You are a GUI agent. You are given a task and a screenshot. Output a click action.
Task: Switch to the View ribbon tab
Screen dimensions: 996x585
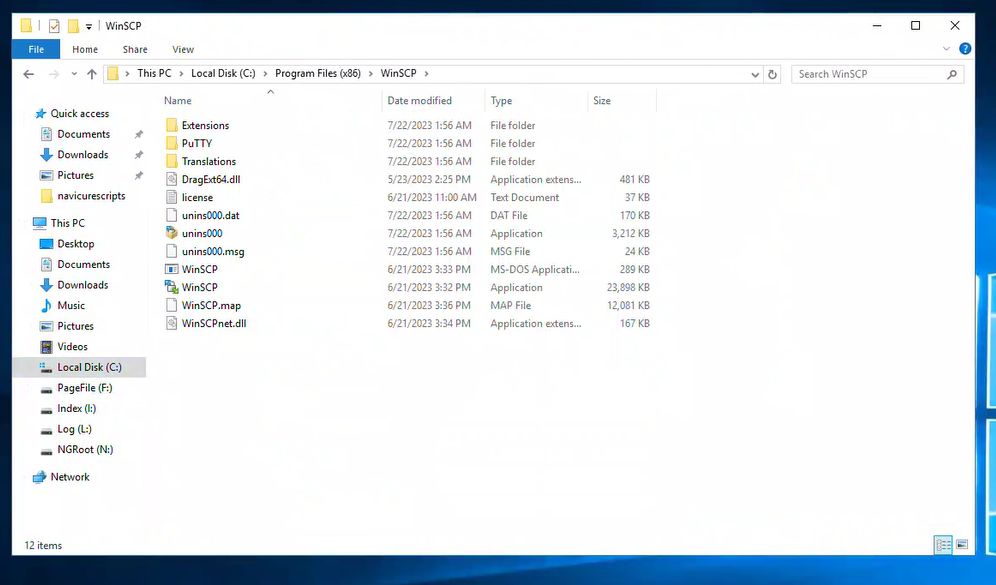[x=183, y=49]
